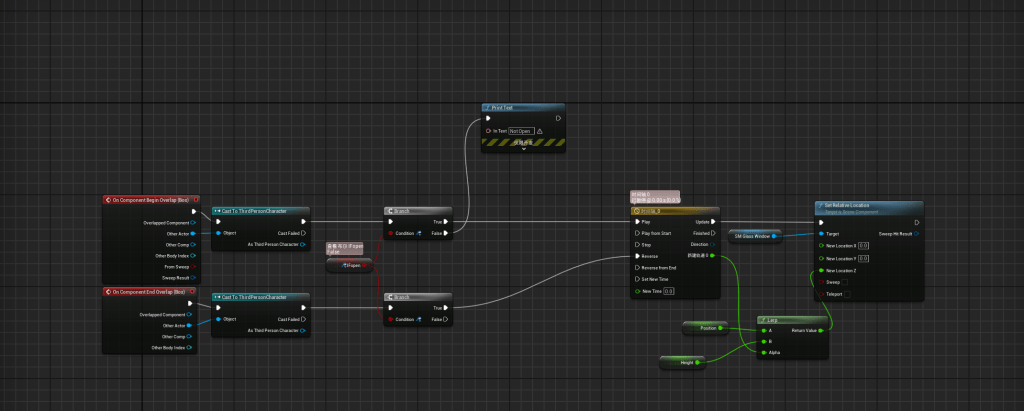Click the warning triangle on Print Text node
1024x411 pixels.
(x=539, y=131)
